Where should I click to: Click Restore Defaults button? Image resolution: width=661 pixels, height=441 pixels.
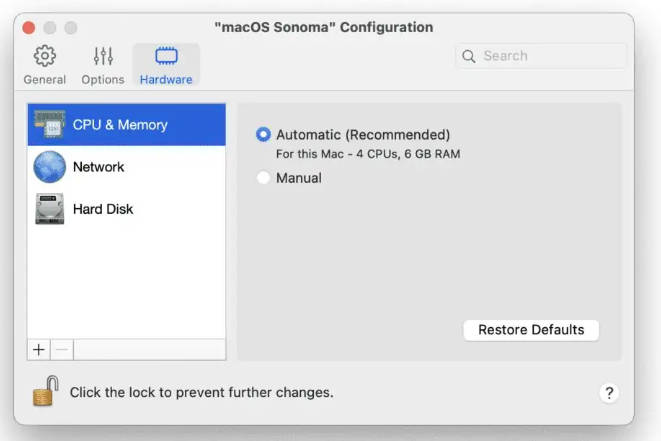tap(531, 330)
